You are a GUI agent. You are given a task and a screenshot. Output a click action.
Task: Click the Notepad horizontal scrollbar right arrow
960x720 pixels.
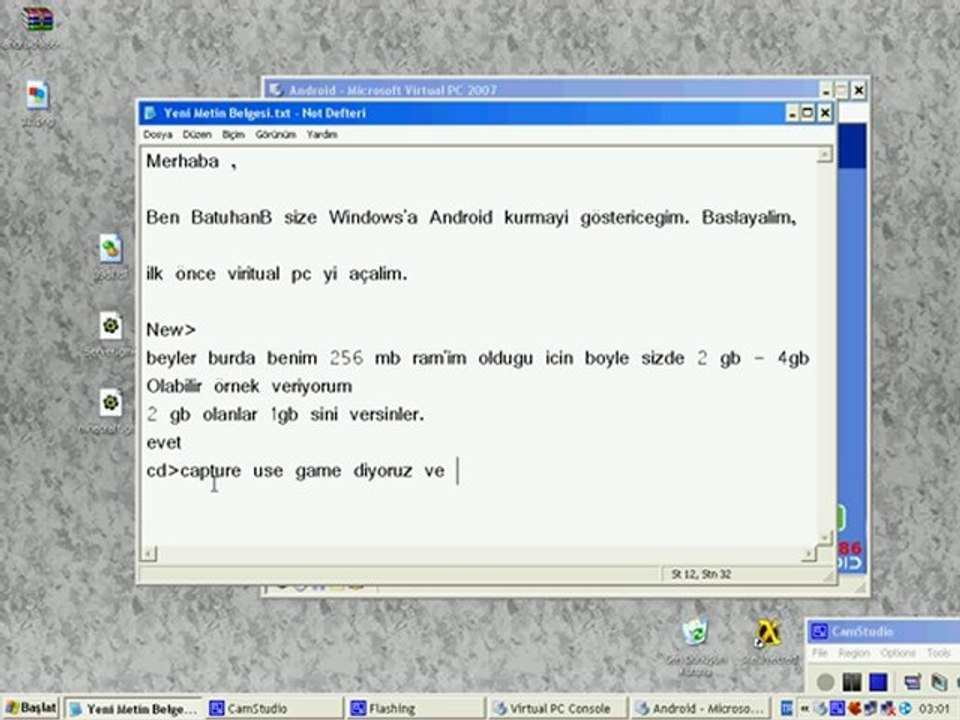click(809, 553)
